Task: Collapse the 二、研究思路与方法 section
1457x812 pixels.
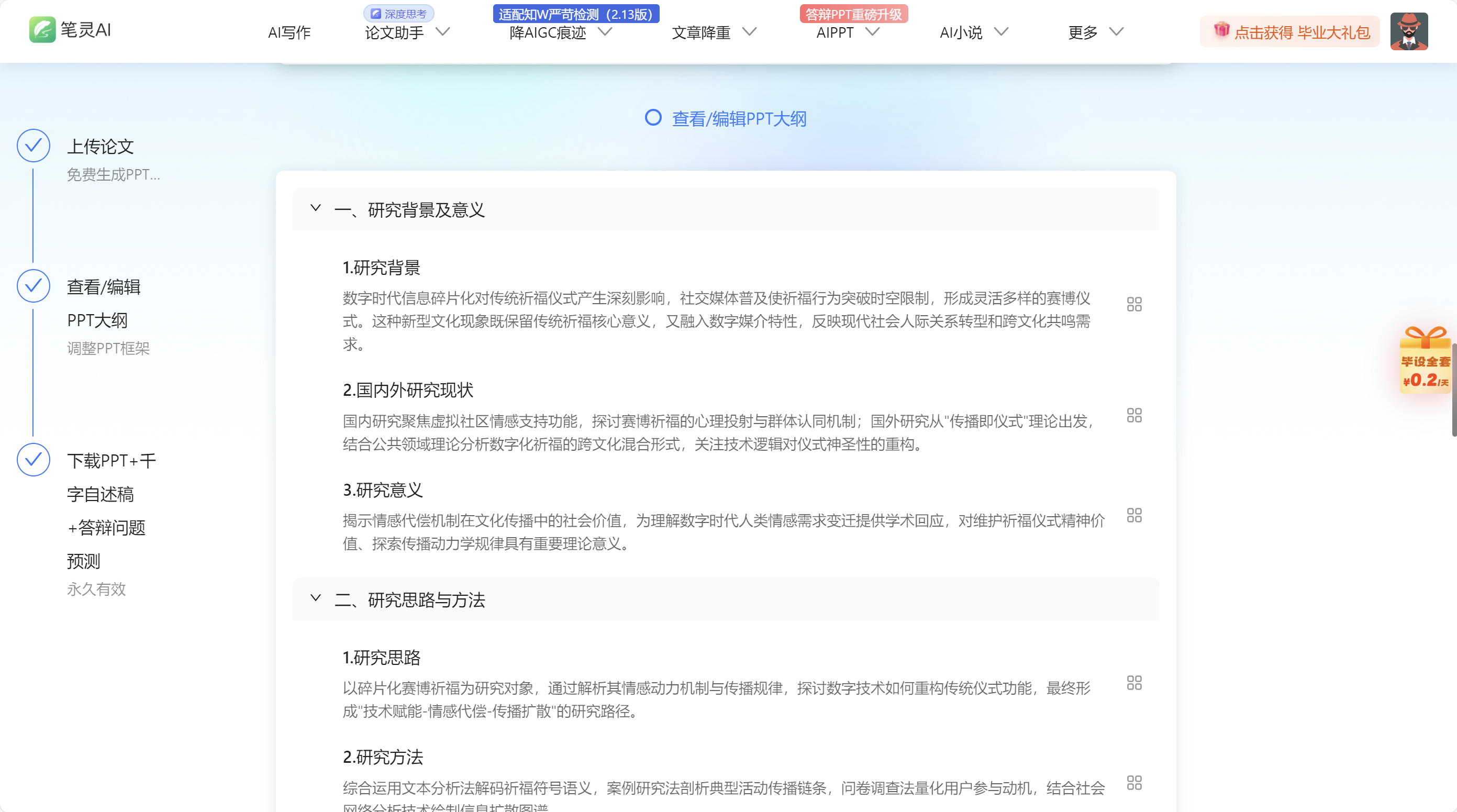Action: click(x=316, y=598)
